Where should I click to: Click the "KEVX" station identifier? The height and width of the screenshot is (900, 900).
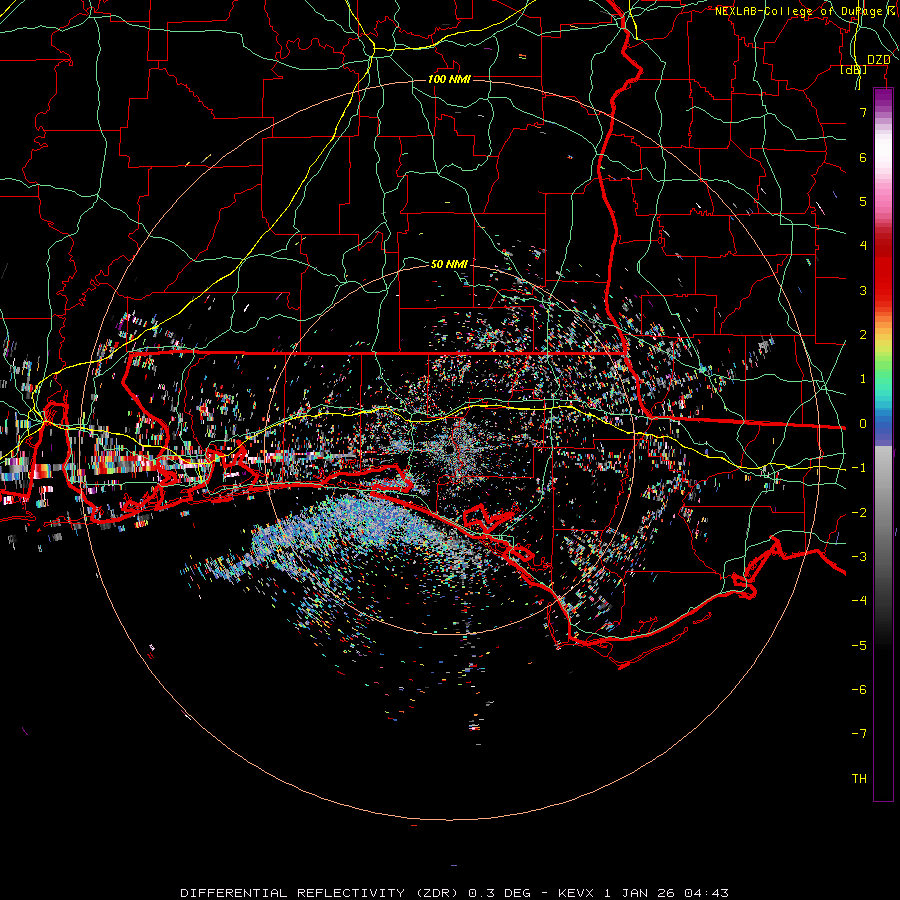coord(576,893)
